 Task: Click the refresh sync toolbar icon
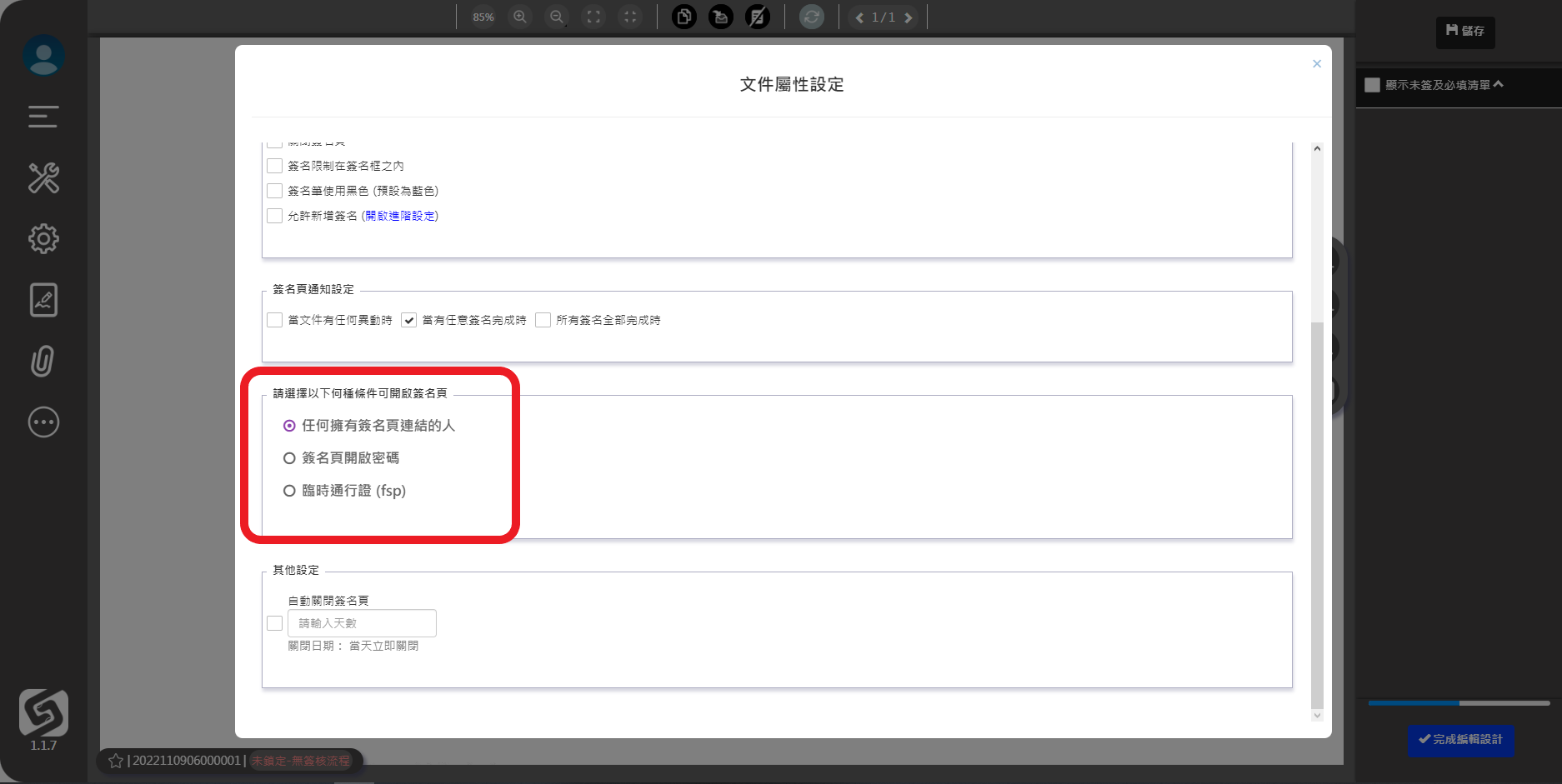[x=811, y=17]
